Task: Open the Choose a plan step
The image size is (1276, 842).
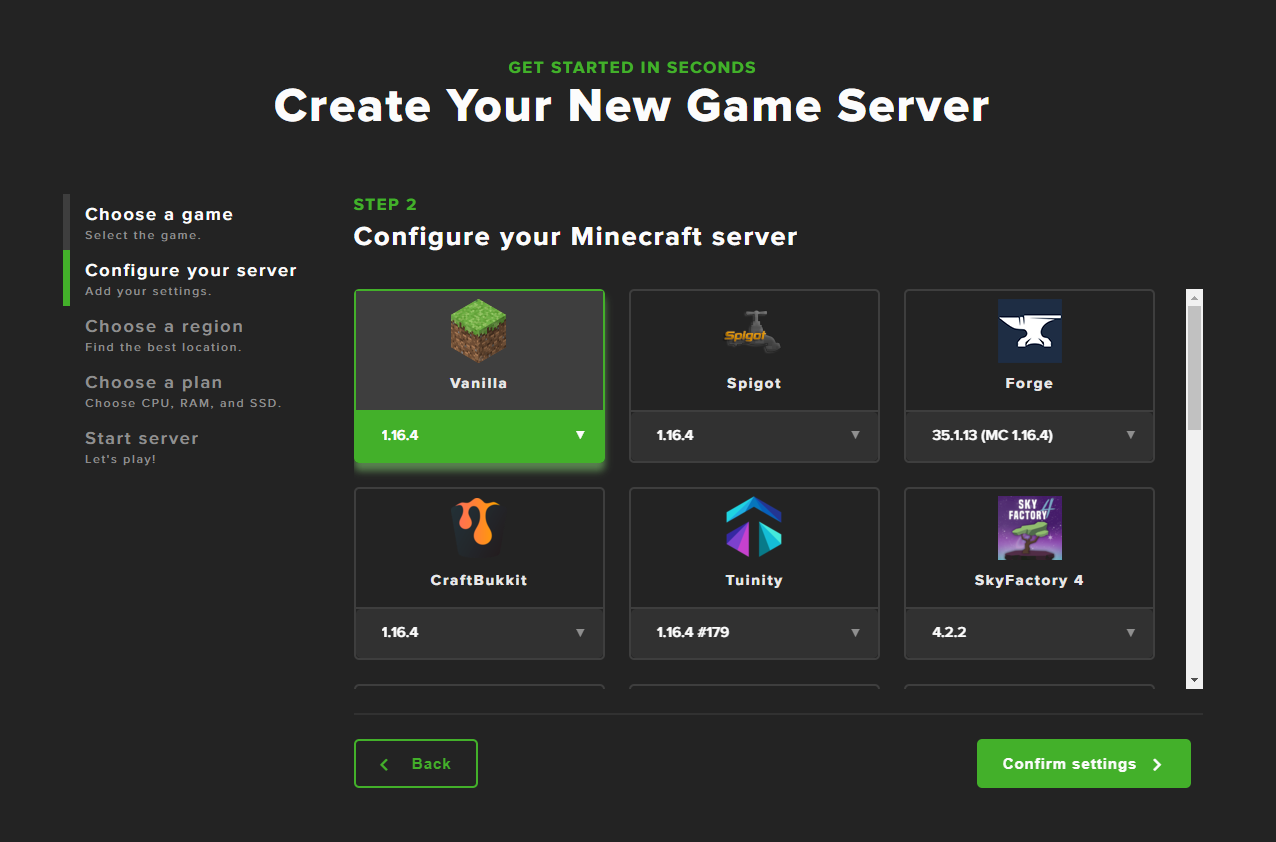Action: click(183, 390)
